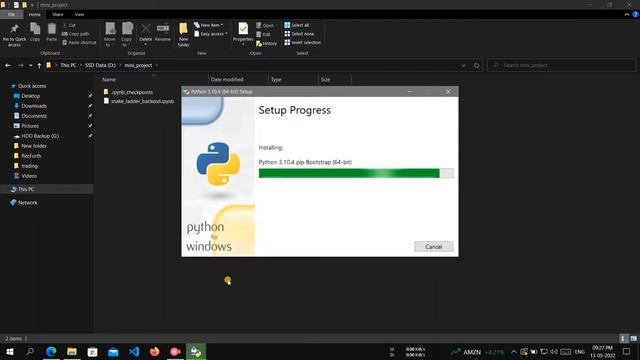Click the Paste icon in ribbon
This screenshot has height=360, width=640.
point(52,29)
